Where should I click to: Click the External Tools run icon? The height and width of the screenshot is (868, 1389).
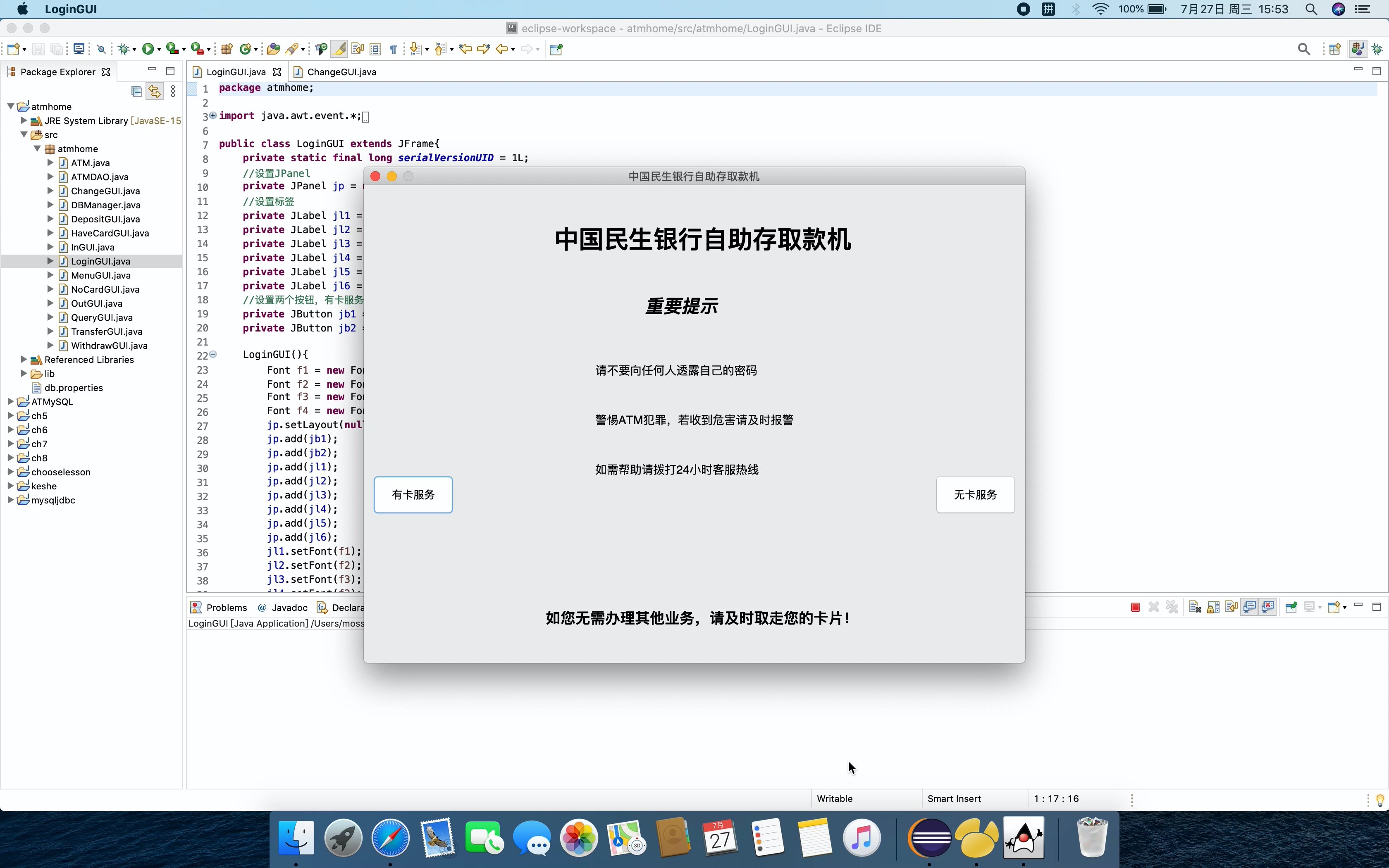pyautogui.click(x=198, y=49)
